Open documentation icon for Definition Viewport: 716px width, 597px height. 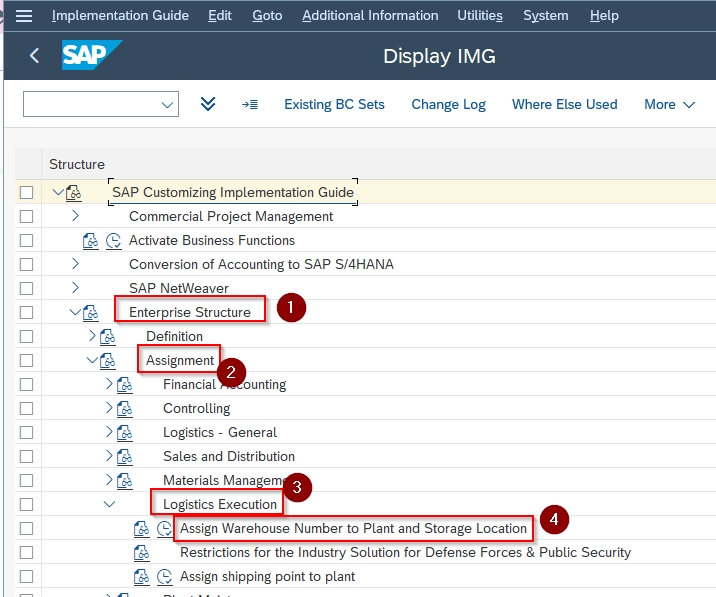(107, 337)
